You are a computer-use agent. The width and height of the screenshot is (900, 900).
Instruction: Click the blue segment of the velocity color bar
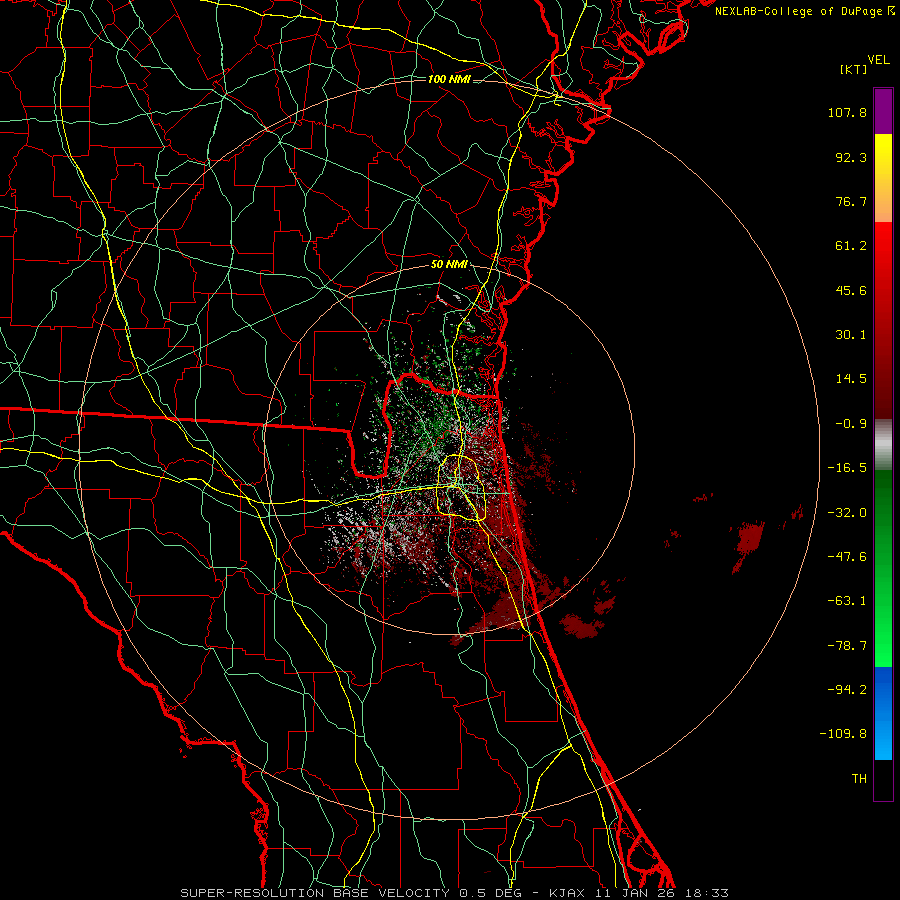point(883,713)
